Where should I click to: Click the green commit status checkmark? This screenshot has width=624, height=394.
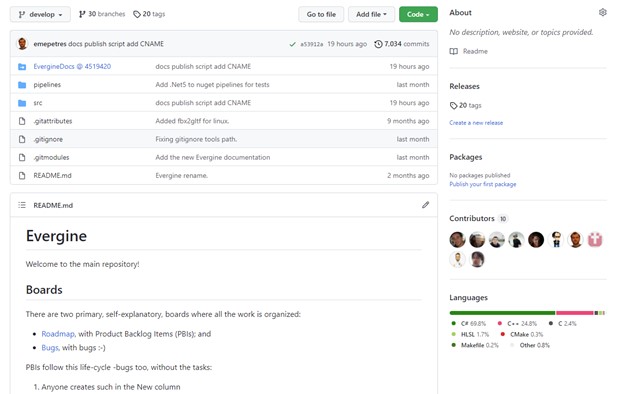point(292,44)
